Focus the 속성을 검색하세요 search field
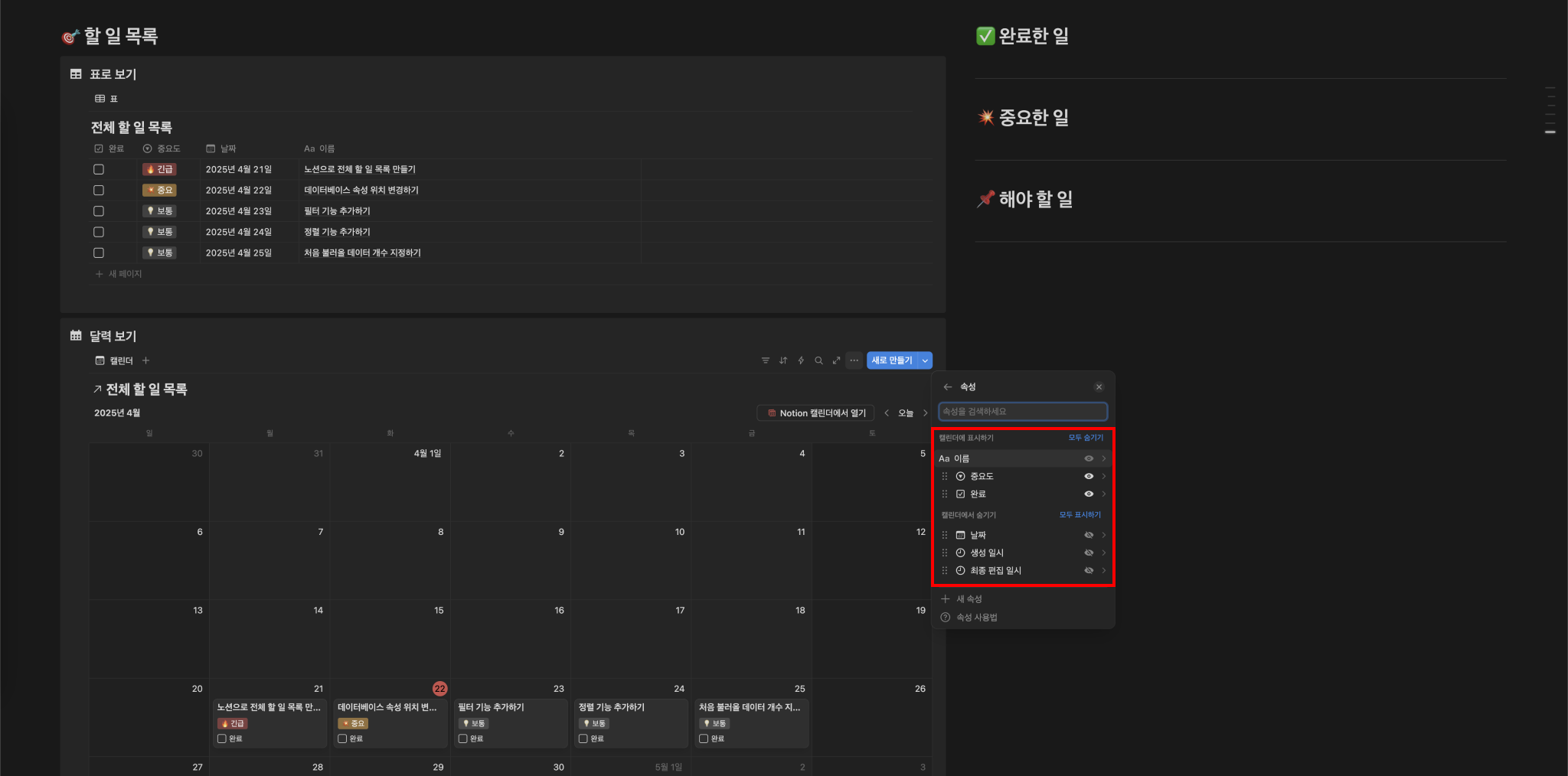1568x776 pixels. pyautogui.click(x=1023, y=412)
